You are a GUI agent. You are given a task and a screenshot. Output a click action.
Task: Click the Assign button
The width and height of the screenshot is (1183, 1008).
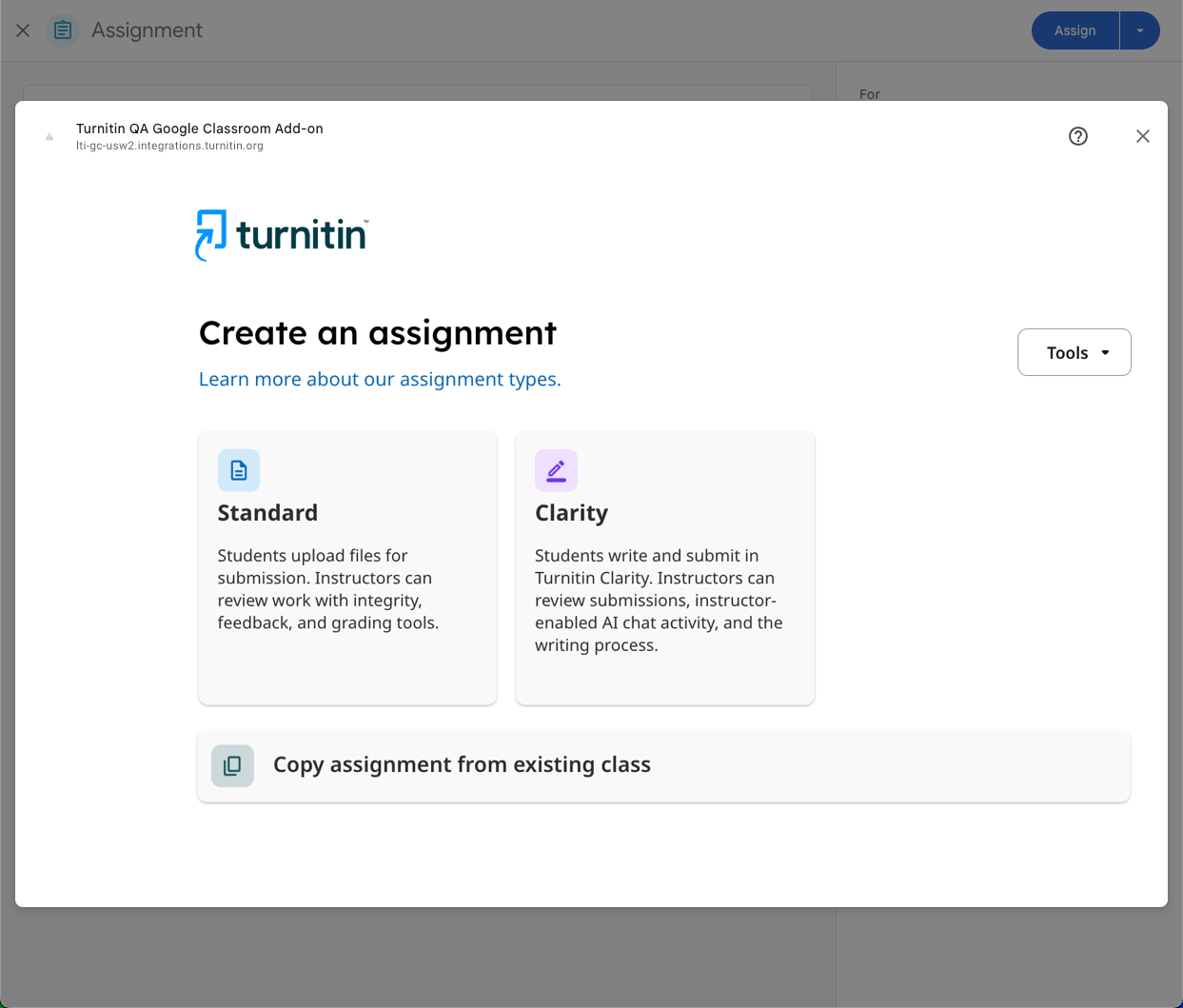click(1075, 30)
